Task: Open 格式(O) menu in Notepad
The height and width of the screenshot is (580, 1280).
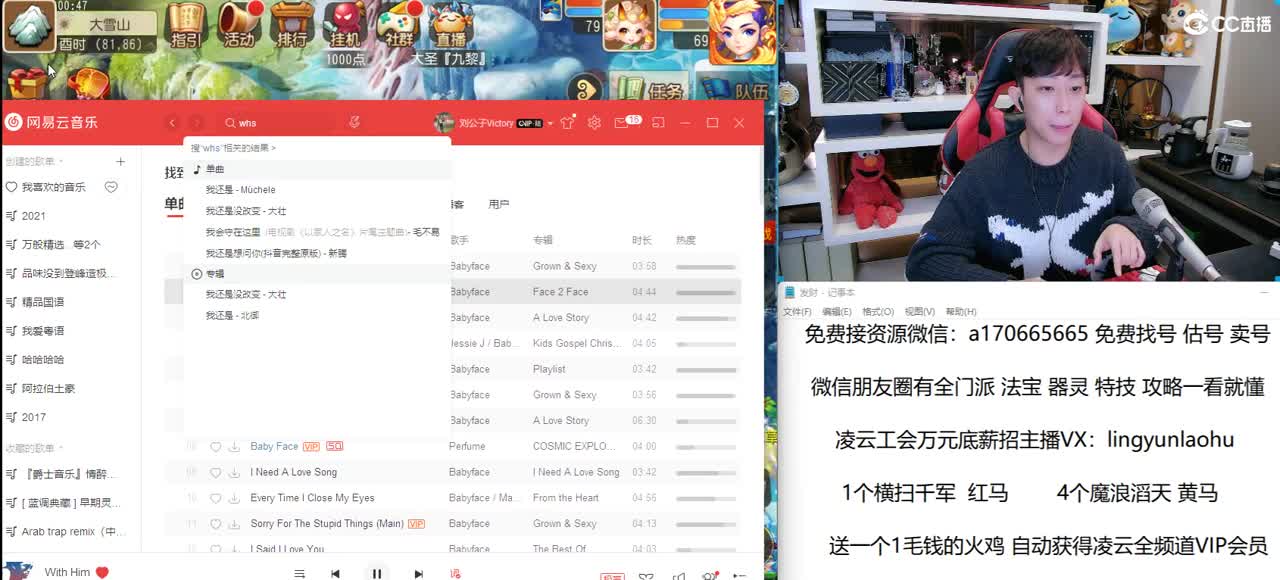Action: [x=878, y=312]
